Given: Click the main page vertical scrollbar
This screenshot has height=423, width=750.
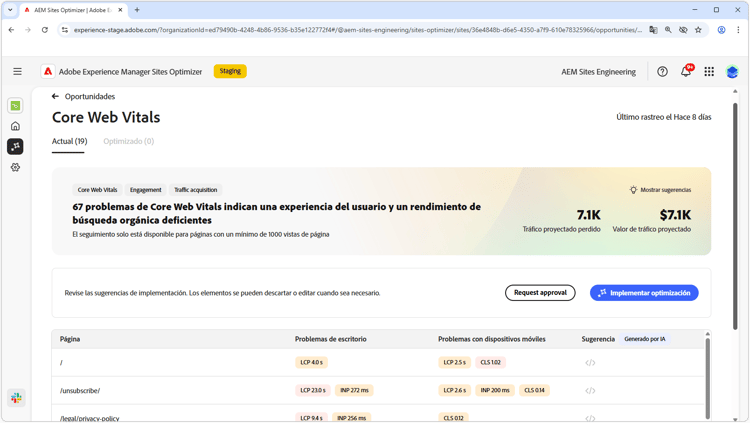Looking at the screenshot, I should point(735,215).
